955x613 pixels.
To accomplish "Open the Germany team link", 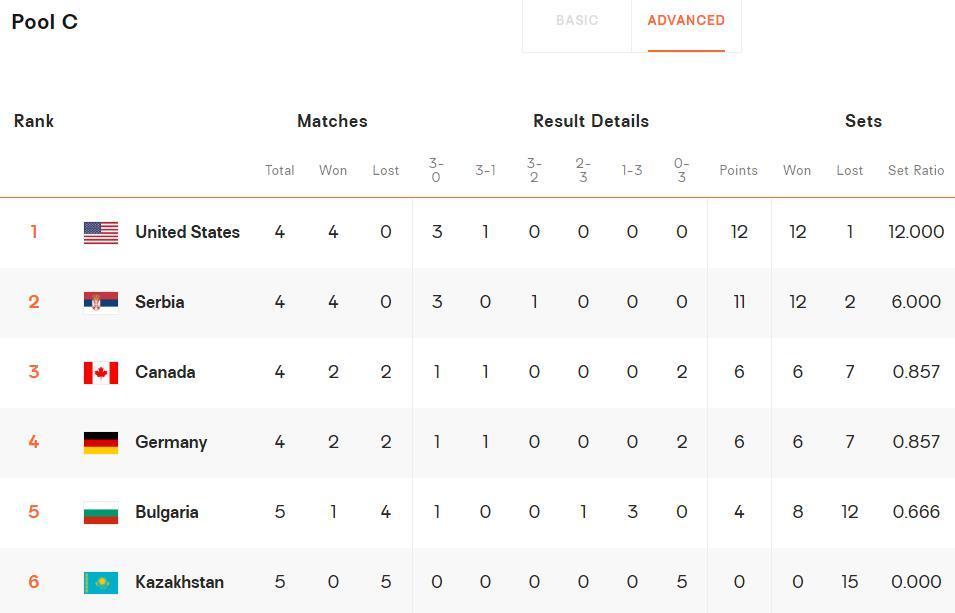I will point(171,442).
